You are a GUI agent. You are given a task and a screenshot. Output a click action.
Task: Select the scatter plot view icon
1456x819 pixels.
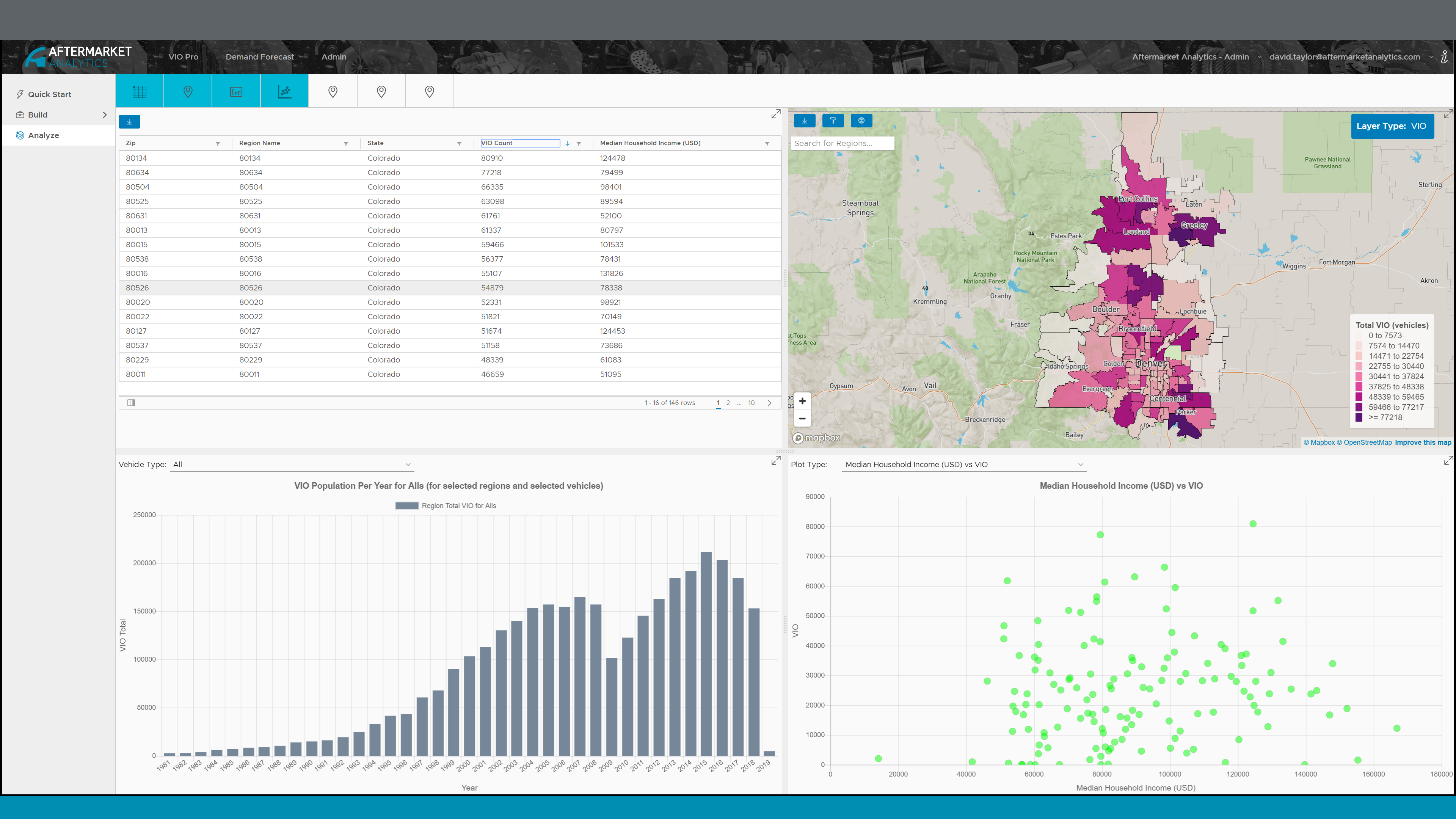284,91
